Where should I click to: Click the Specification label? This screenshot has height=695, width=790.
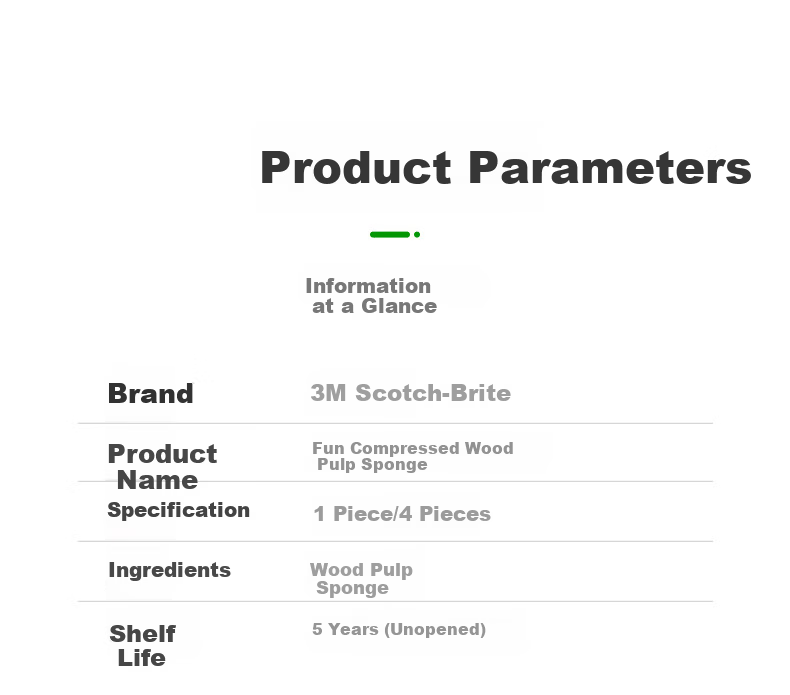tap(178, 510)
